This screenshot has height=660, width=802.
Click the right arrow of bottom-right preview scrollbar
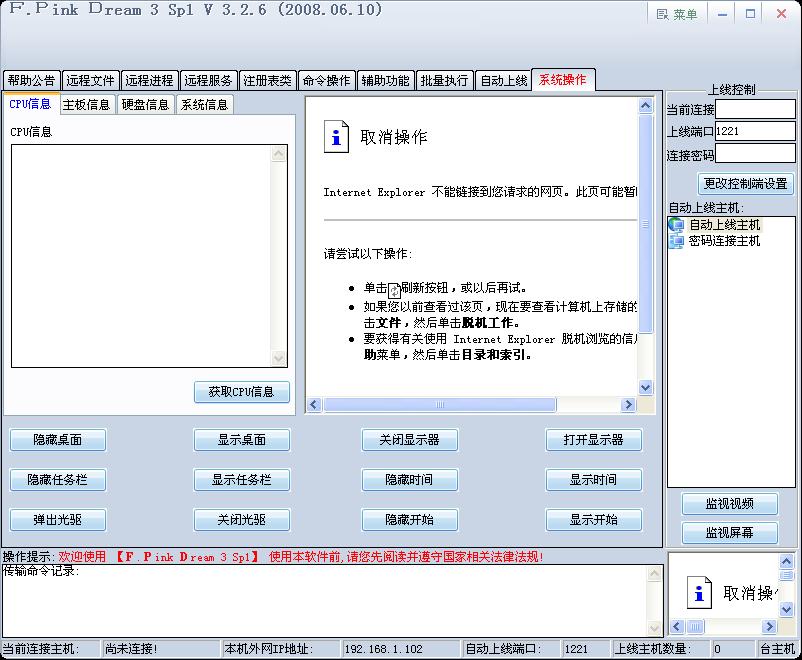pos(769,626)
